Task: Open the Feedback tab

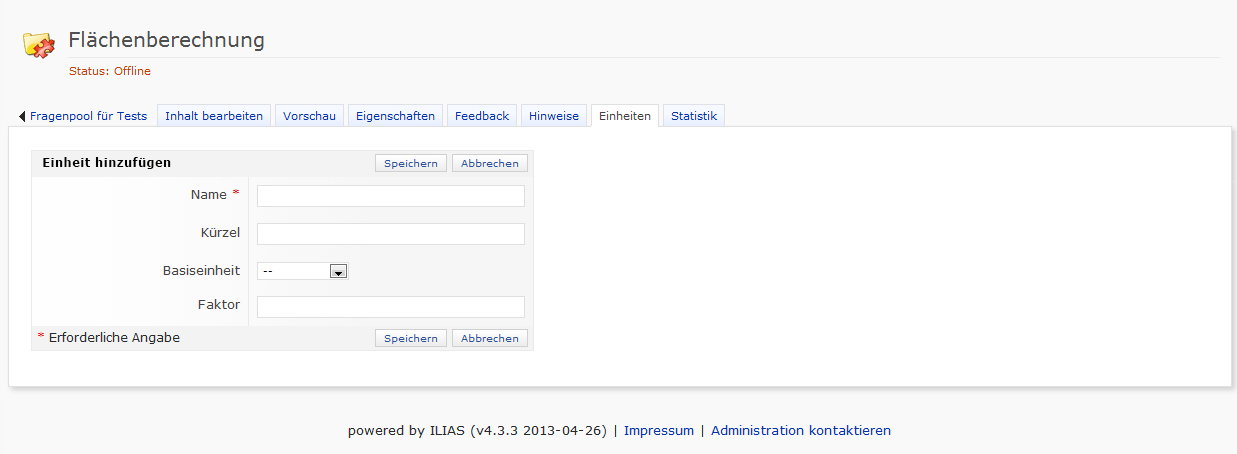Action: coord(482,116)
